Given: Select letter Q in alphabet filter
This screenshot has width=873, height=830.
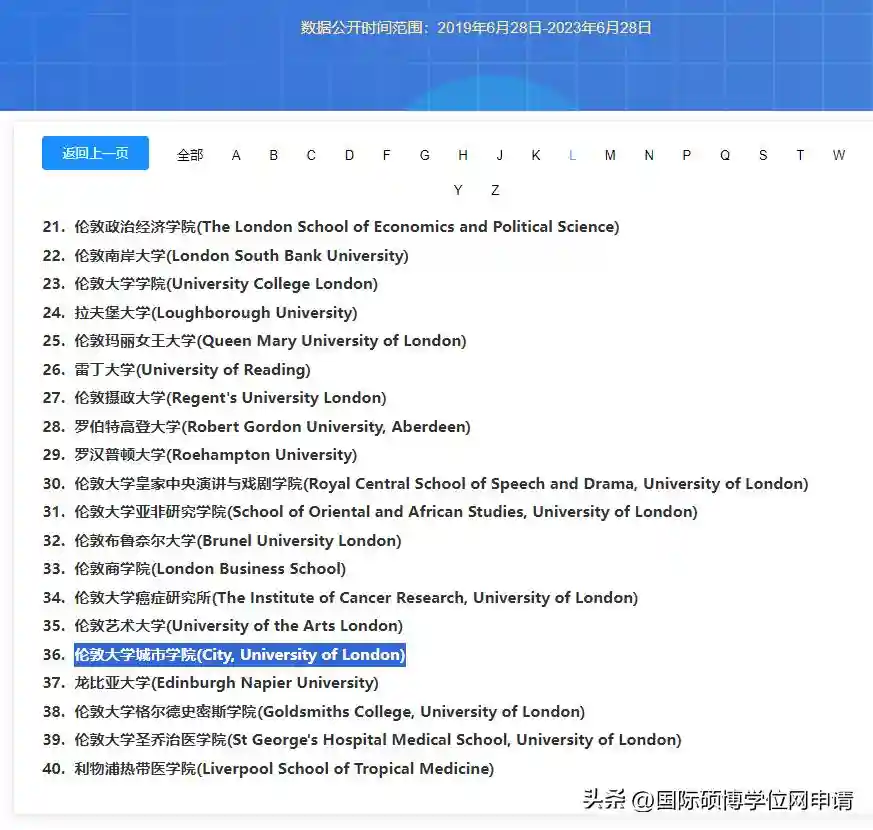Looking at the screenshot, I should click(725, 155).
